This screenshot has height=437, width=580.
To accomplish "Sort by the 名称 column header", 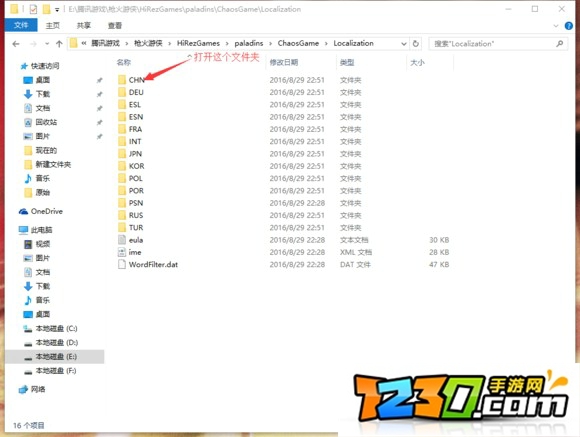I will (x=124, y=62).
